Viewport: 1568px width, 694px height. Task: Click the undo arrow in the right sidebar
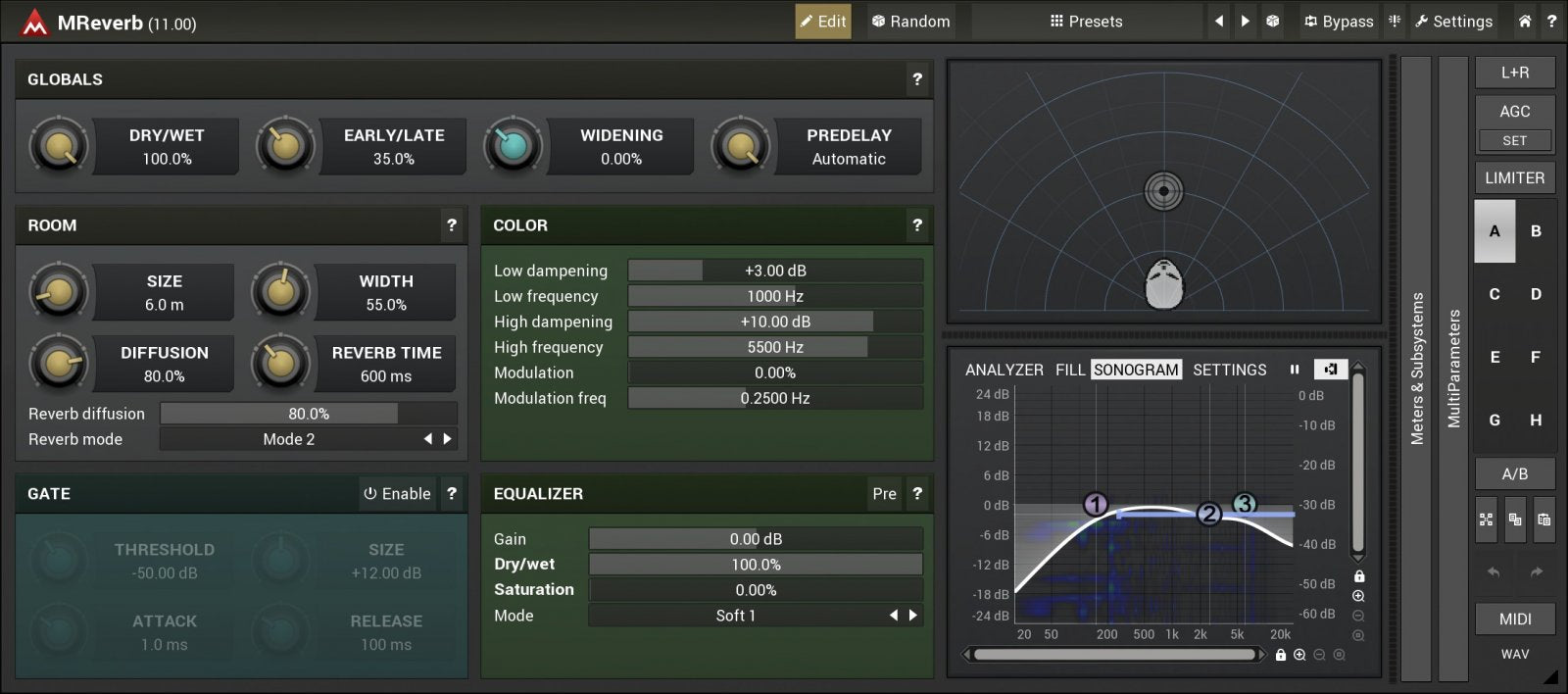pos(1494,571)
